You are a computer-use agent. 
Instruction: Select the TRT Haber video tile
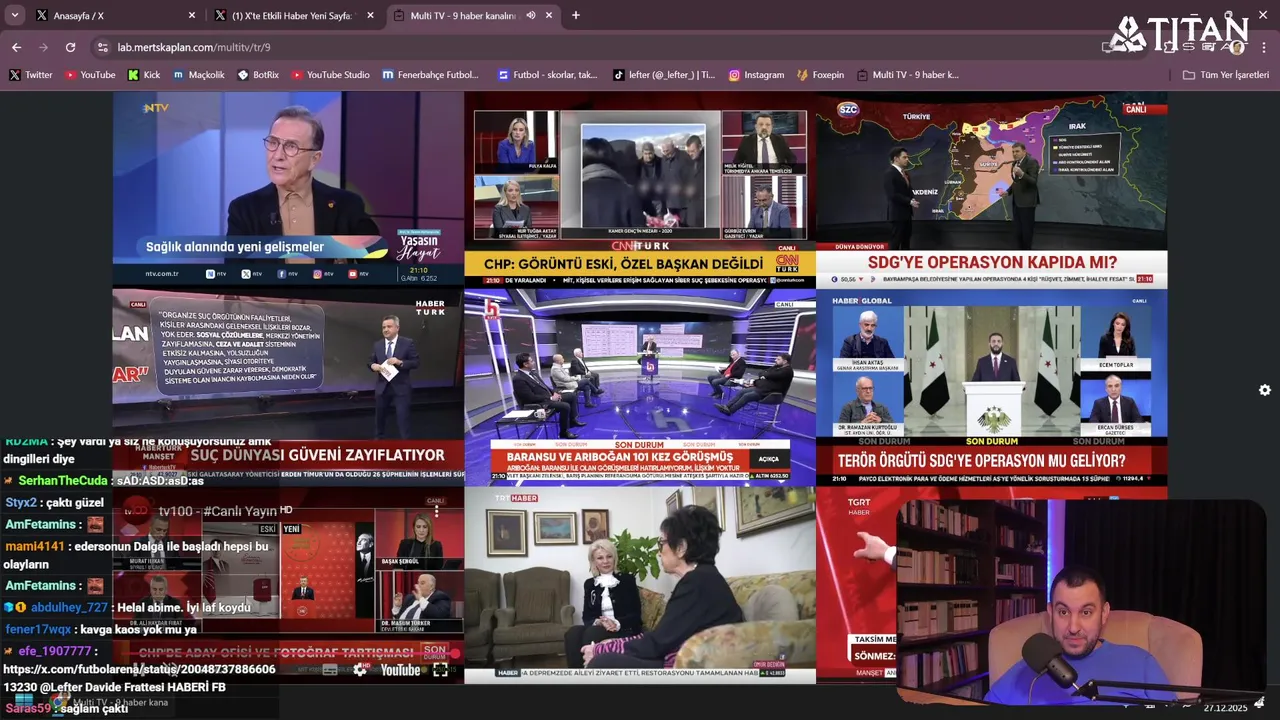click(640, 585)
